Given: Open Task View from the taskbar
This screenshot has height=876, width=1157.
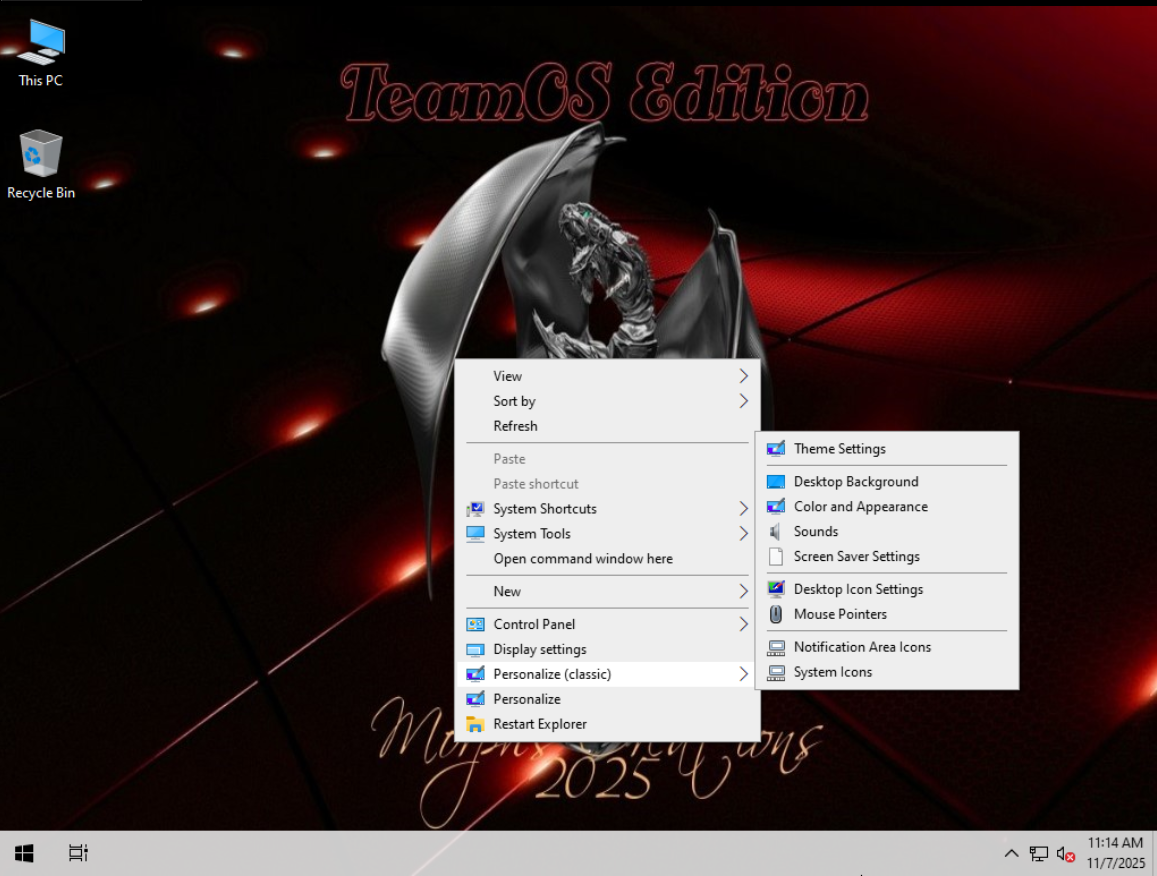Looking at the screenshot, I should pos(78,853).
